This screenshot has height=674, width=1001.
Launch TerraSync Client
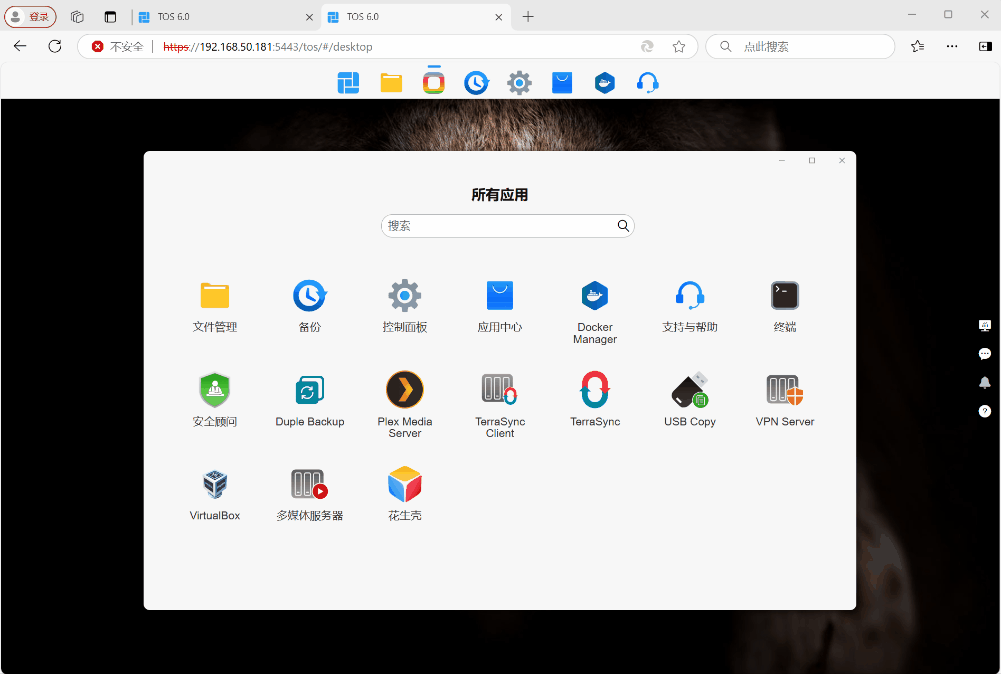point(500,406)
